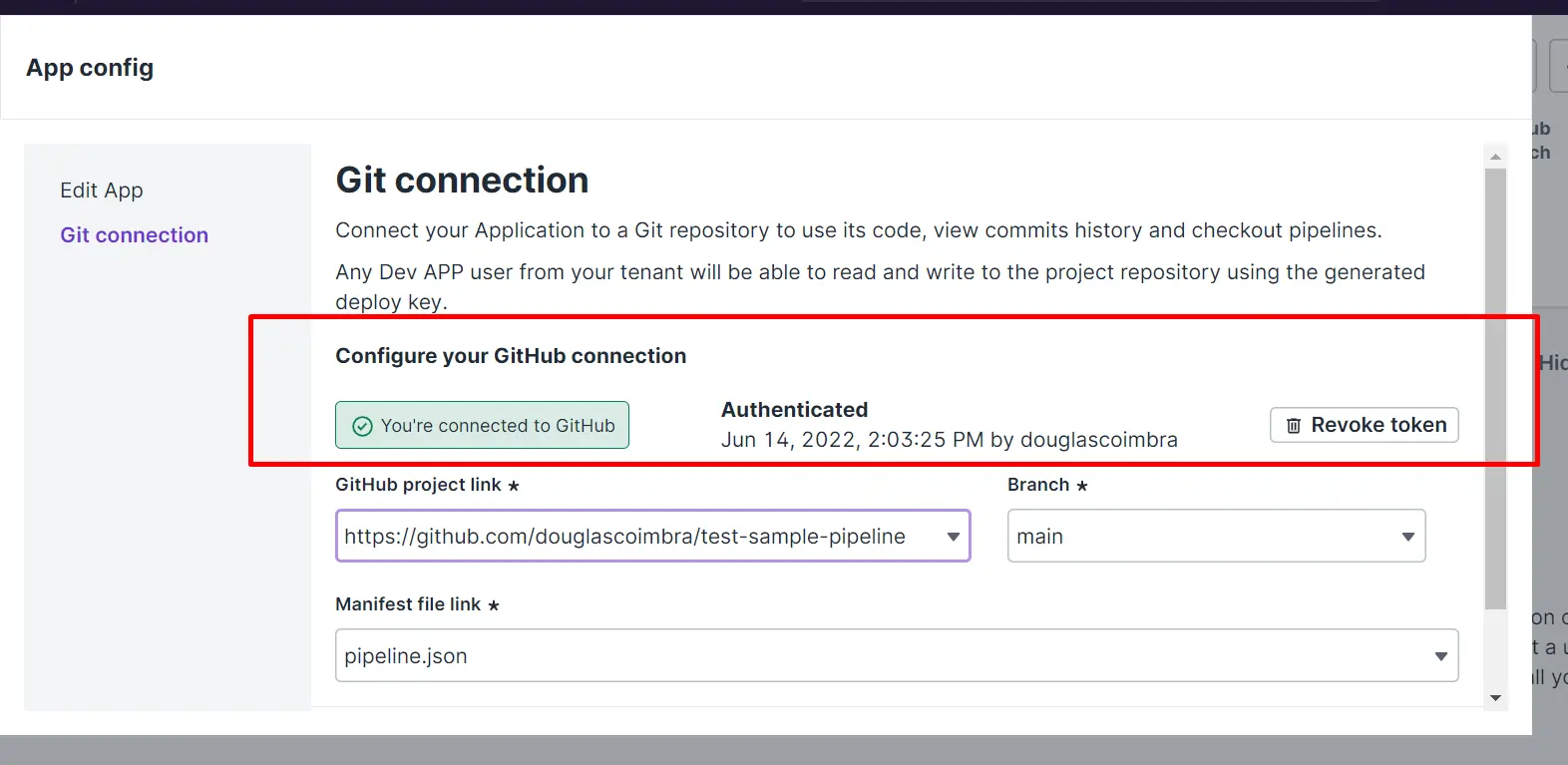Focus the GitHub project link field
This screenshot has height=765, width=1568.
pyautogui.click(x=653, y=536)
